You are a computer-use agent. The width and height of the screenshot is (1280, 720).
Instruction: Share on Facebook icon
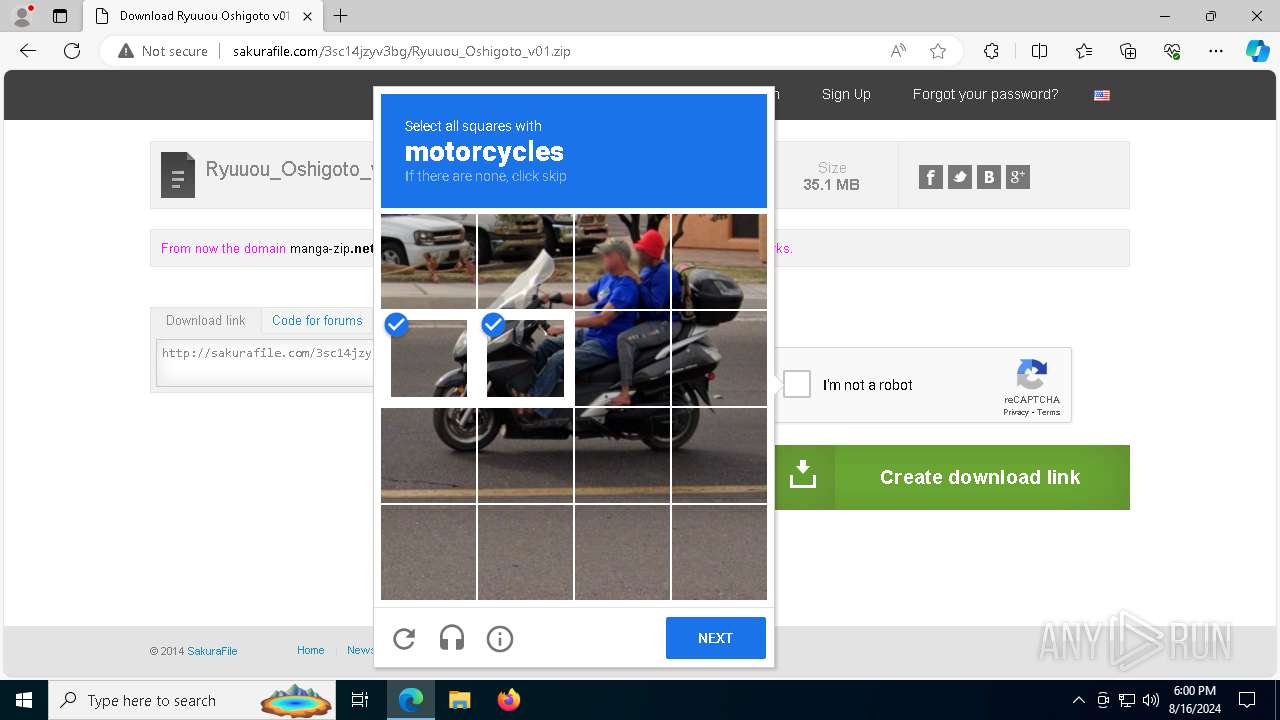click(930, 177)
